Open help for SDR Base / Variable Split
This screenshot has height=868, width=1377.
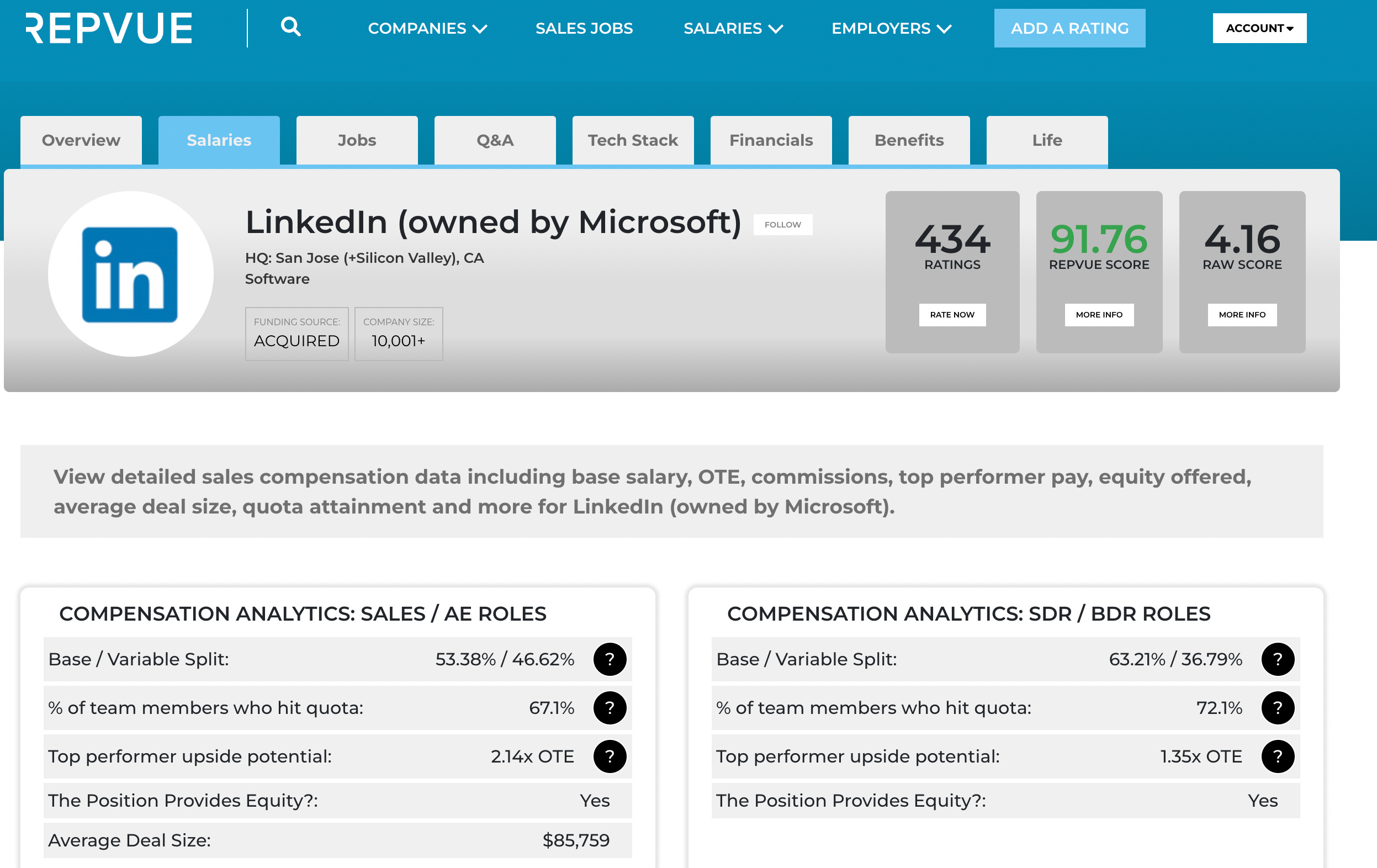tap(1278, 659)
